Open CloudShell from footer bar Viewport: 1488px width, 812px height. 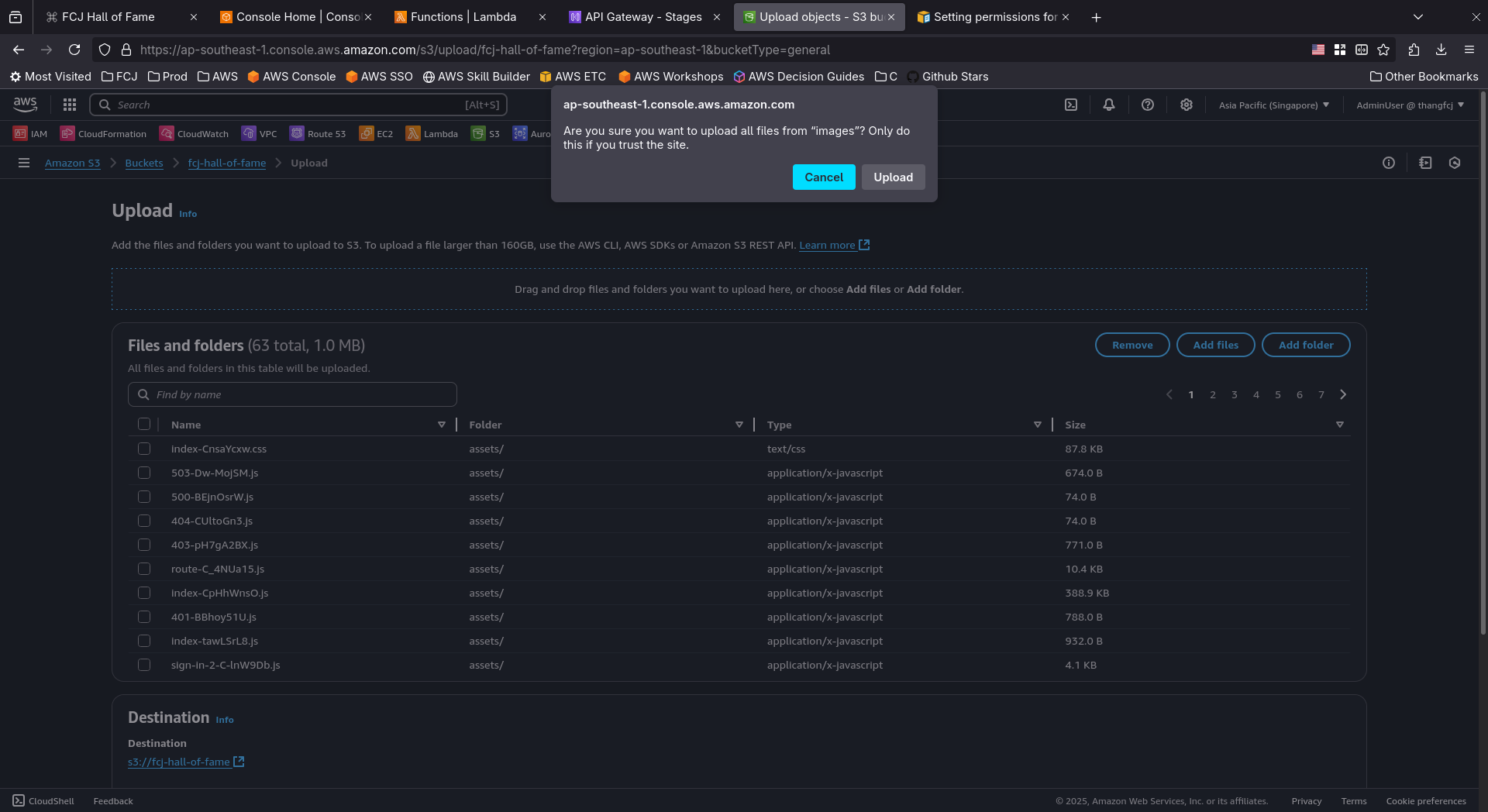pyautogui.click(x=43, y=801)
